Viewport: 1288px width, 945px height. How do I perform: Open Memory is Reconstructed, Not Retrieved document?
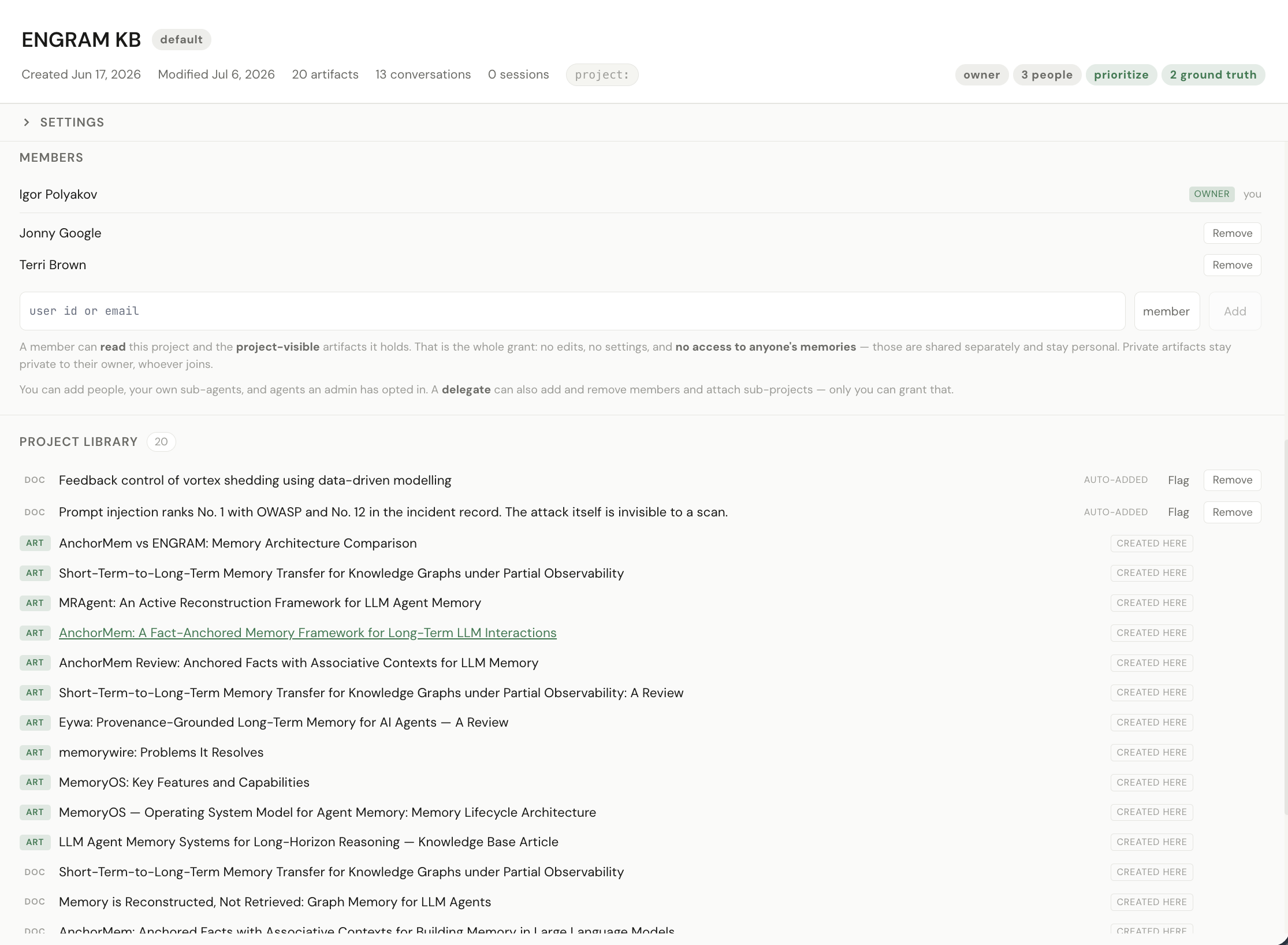point(275,902)
